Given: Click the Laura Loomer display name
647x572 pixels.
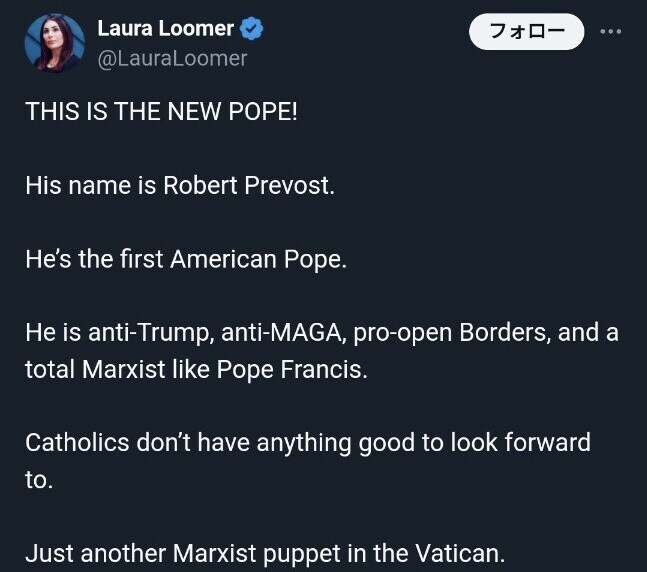Looking at the screenshot, I should pos(165,29).
